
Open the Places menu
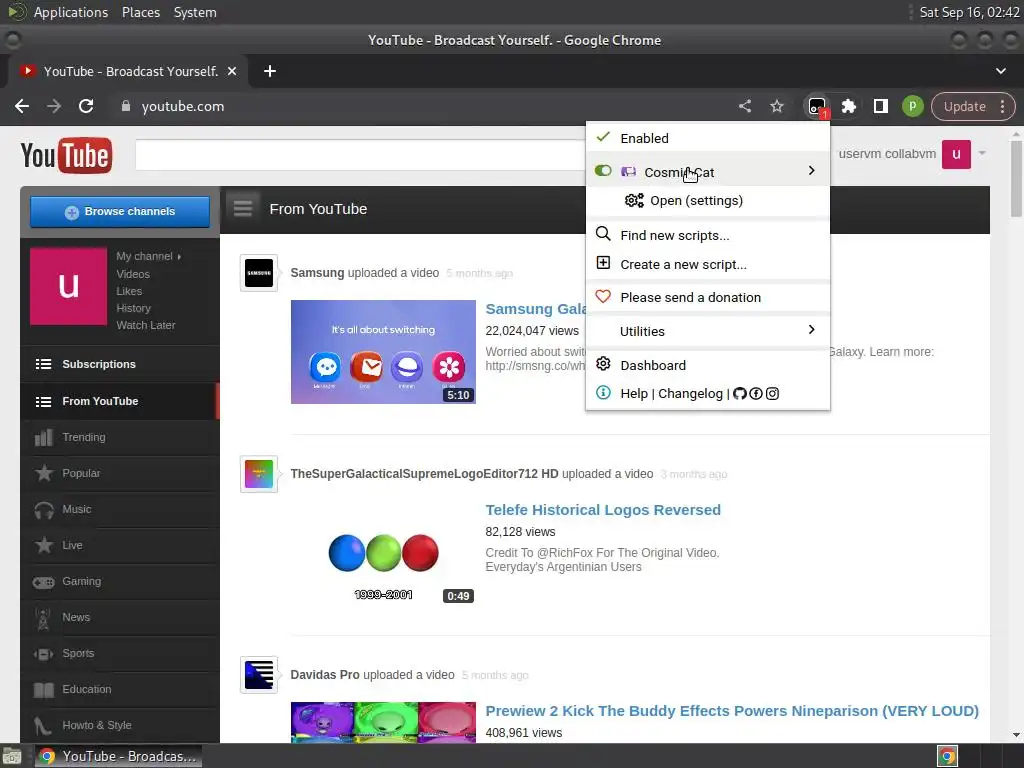(140, 12)
